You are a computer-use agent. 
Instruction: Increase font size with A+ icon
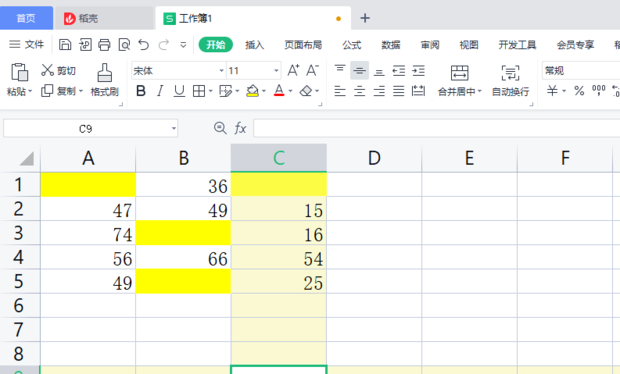click(x=293, y=70)
